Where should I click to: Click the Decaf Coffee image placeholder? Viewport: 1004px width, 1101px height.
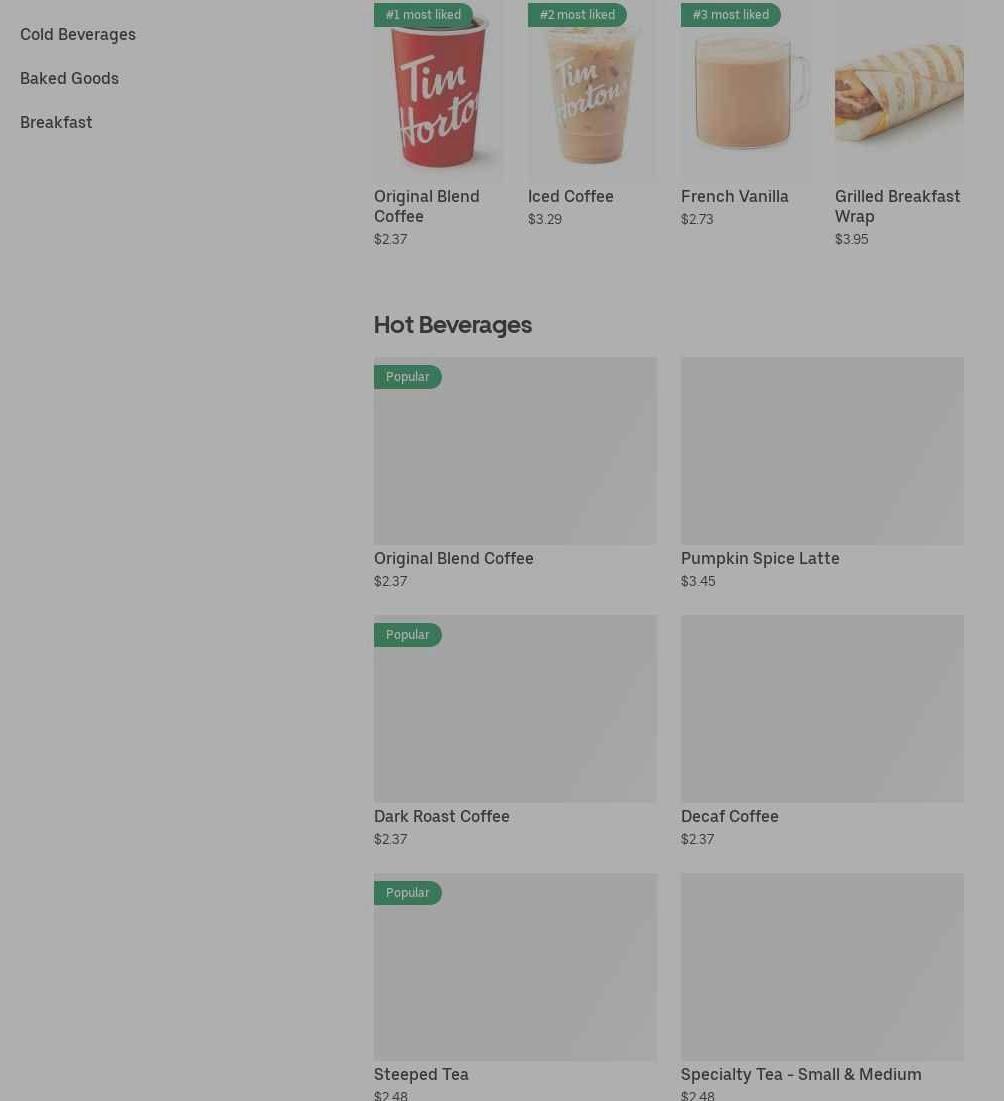click(822, 708)
